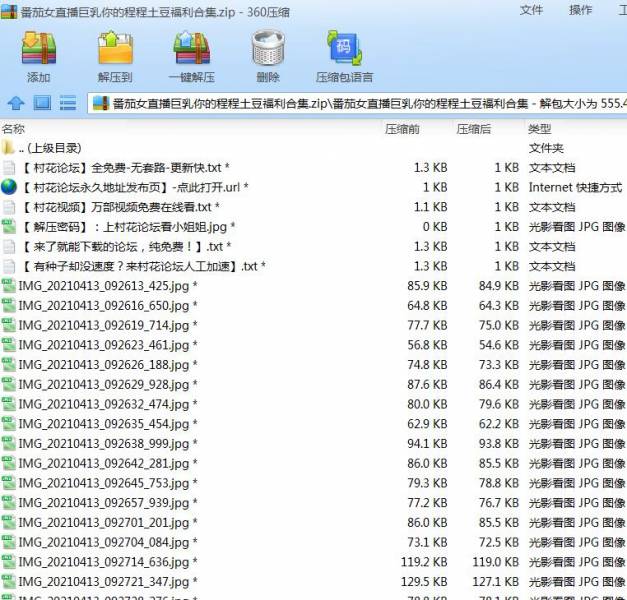The width and height of the screenshot is (627, 600).
Task: Select the IMG_20210413_092638_999.jpg image icon
Action: pos(9,444)
